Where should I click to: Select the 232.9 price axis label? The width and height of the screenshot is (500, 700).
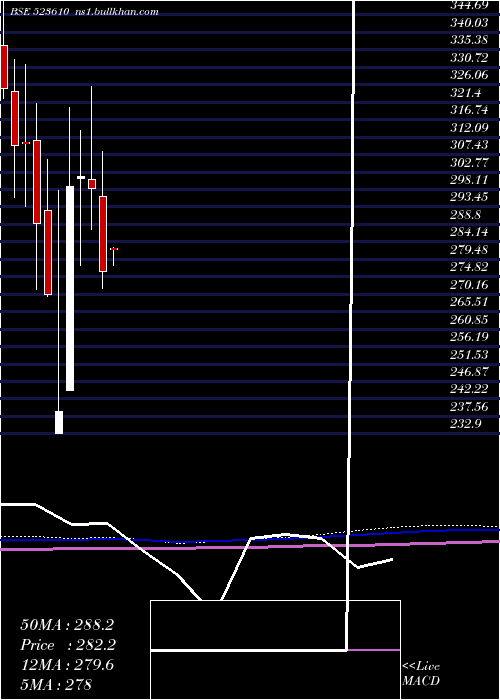[465, 424]
